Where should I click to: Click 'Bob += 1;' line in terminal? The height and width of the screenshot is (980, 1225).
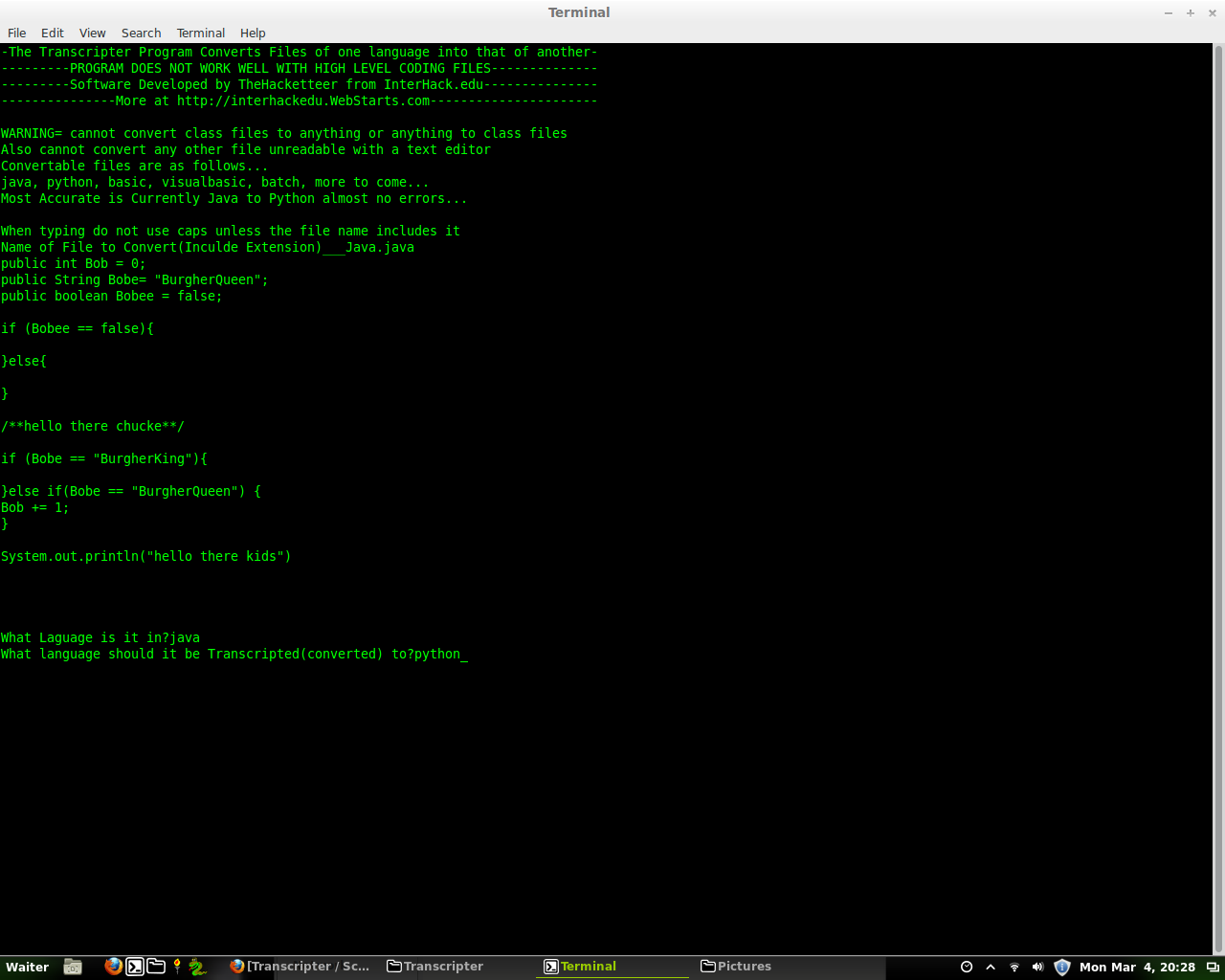pos(35,507)
